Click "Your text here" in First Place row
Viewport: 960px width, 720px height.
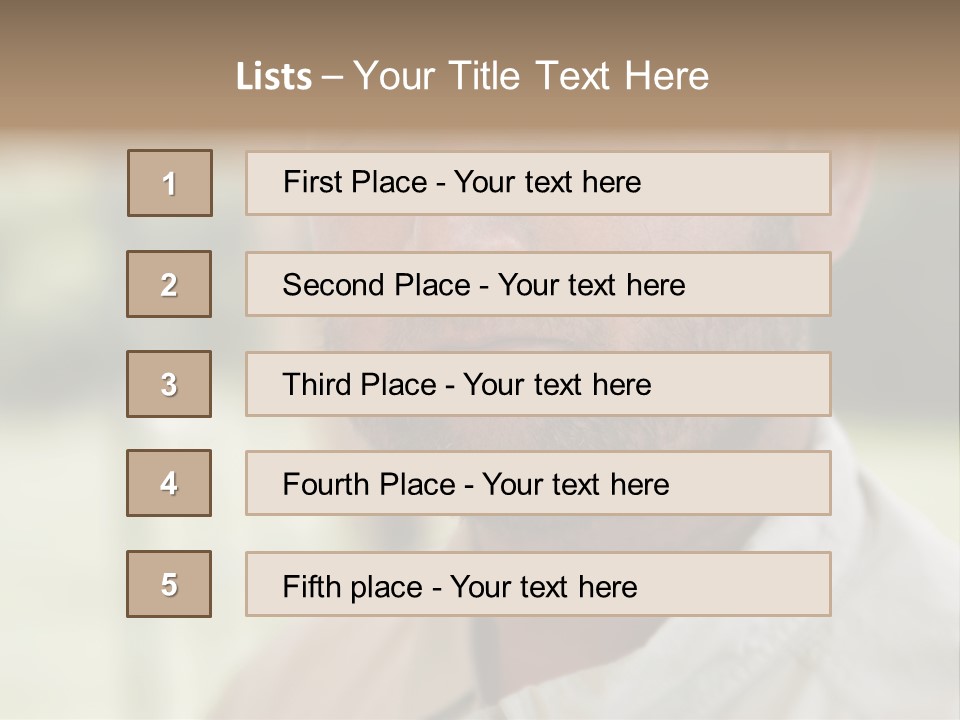pos(547,182)
